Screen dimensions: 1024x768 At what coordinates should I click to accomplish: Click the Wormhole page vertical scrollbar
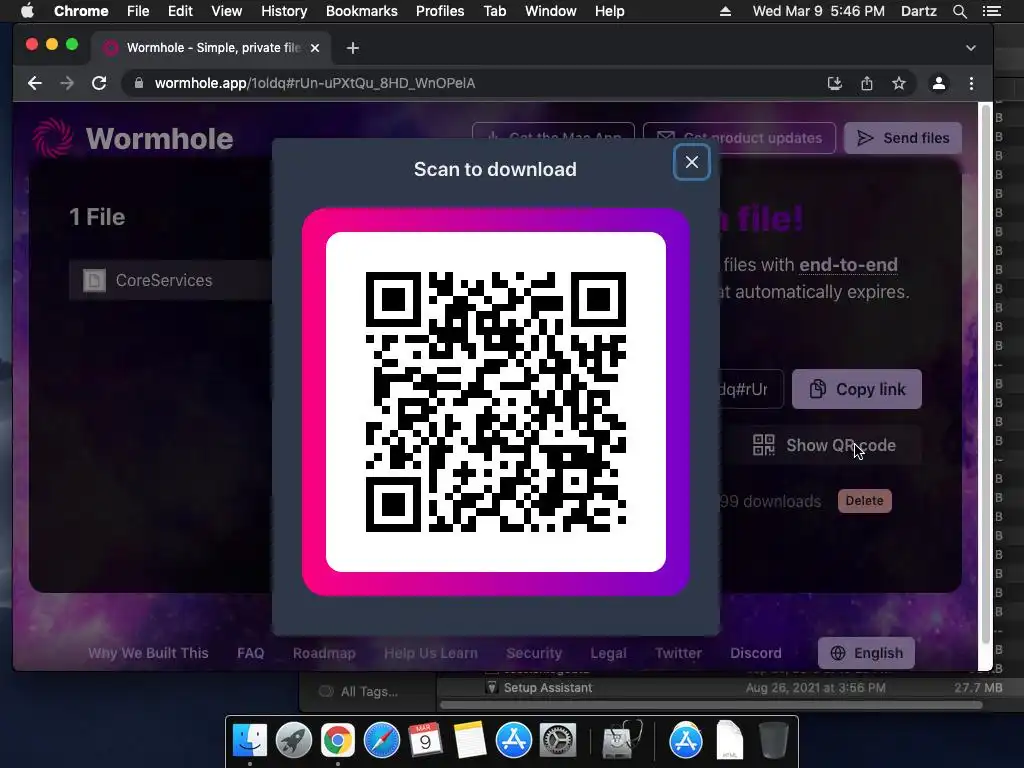click(x=985, y=372)
